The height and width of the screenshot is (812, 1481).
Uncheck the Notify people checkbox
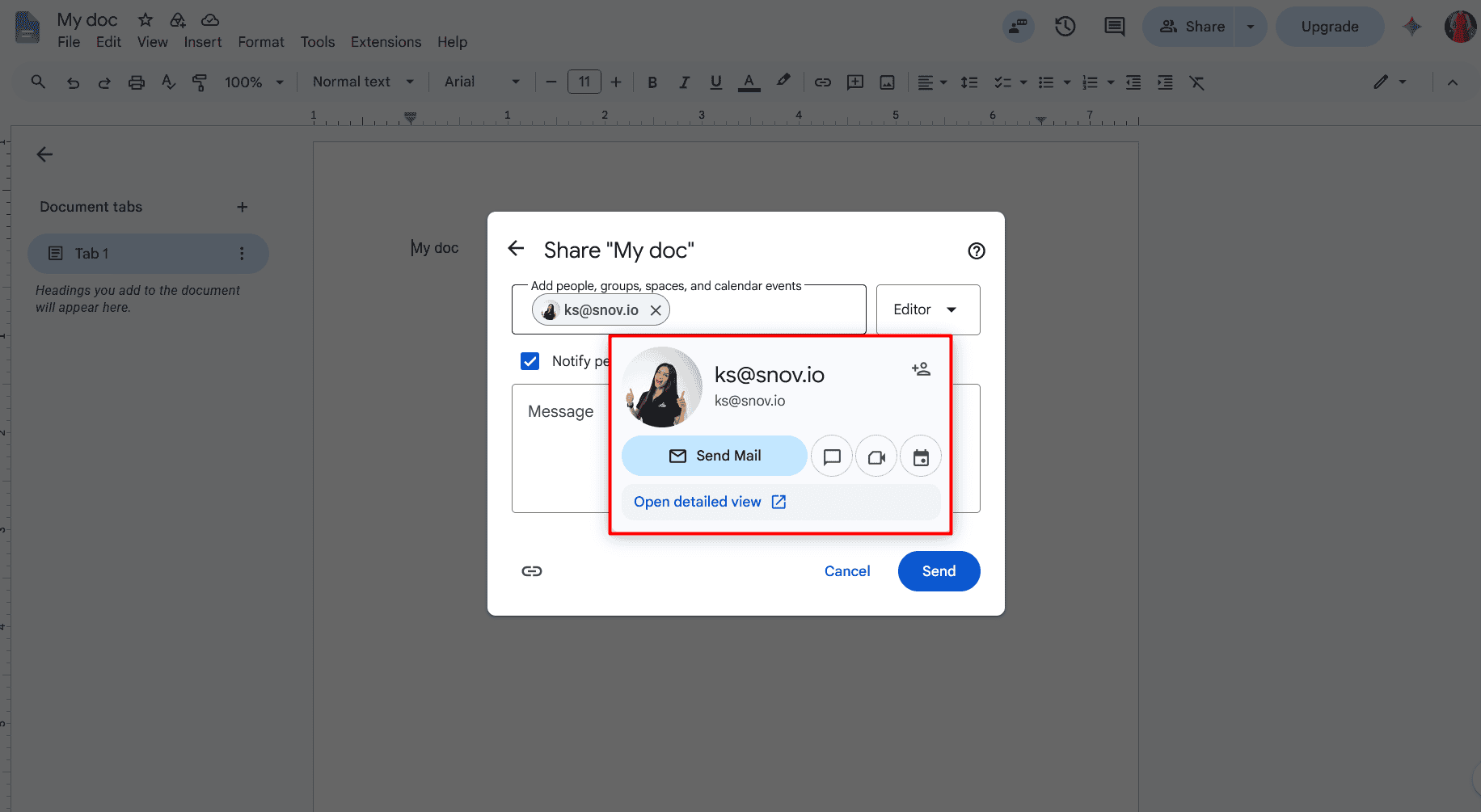pyautogui.click(x=530, y=361)
